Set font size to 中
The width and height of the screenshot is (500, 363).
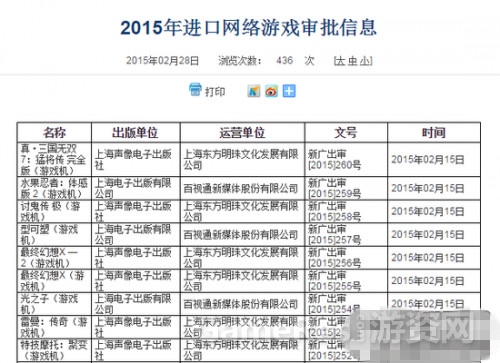tap(353, 61)
